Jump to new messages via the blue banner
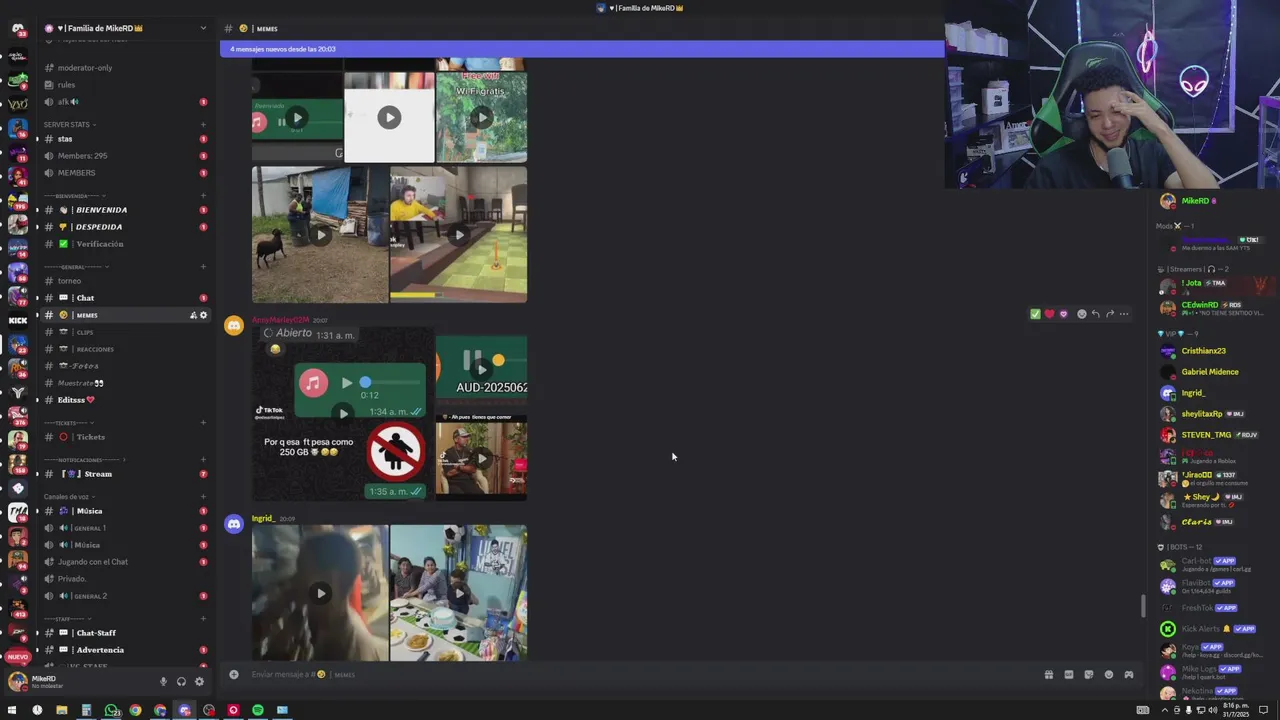 pos(582,49)
